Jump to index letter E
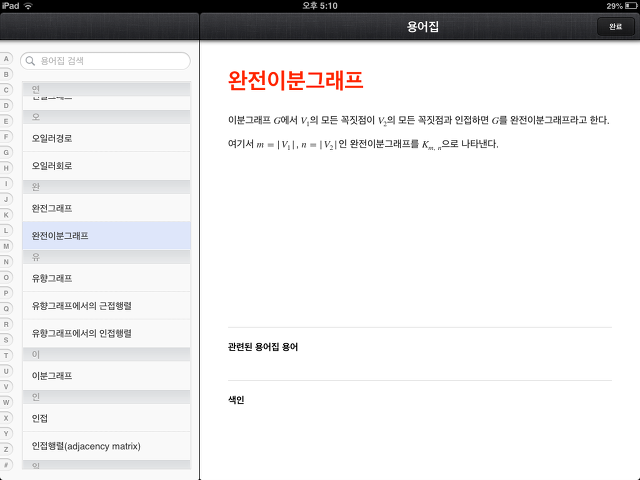 [x=6, y=121]
